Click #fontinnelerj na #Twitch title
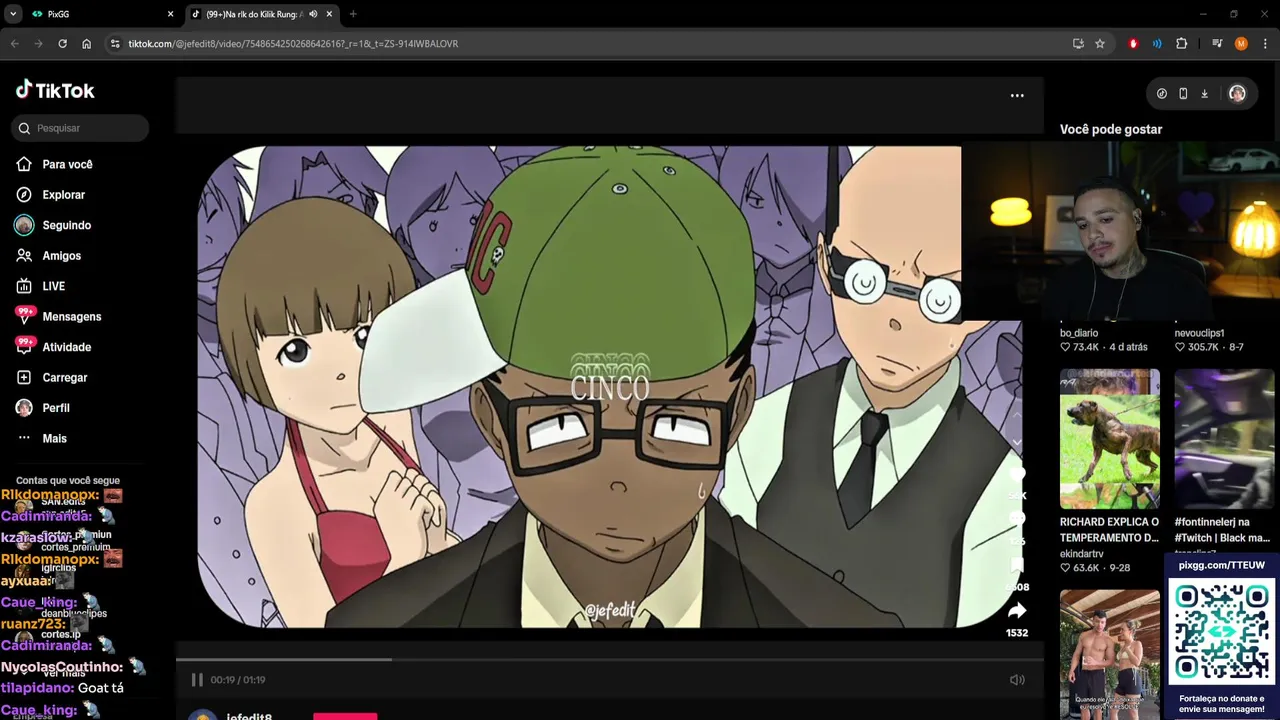This screenshot has height=720, width=1280. 1223,530
